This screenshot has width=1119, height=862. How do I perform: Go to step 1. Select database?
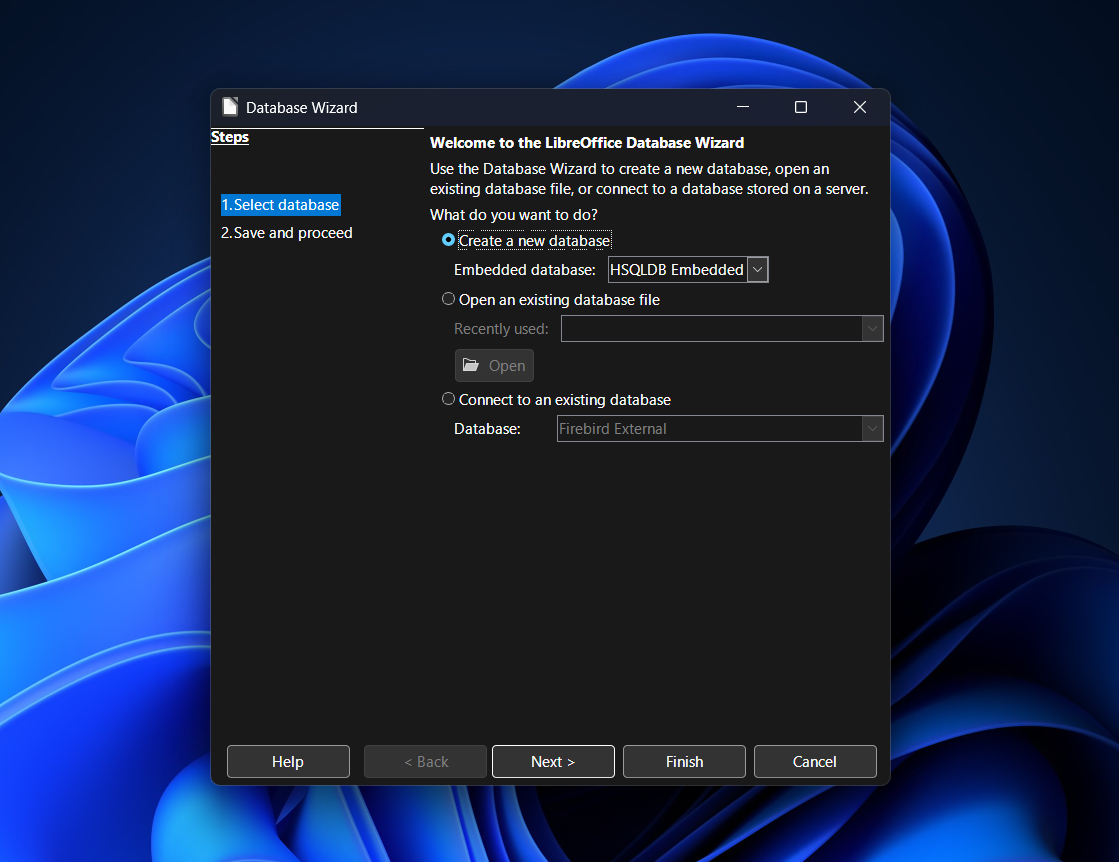tap(280, 205)
